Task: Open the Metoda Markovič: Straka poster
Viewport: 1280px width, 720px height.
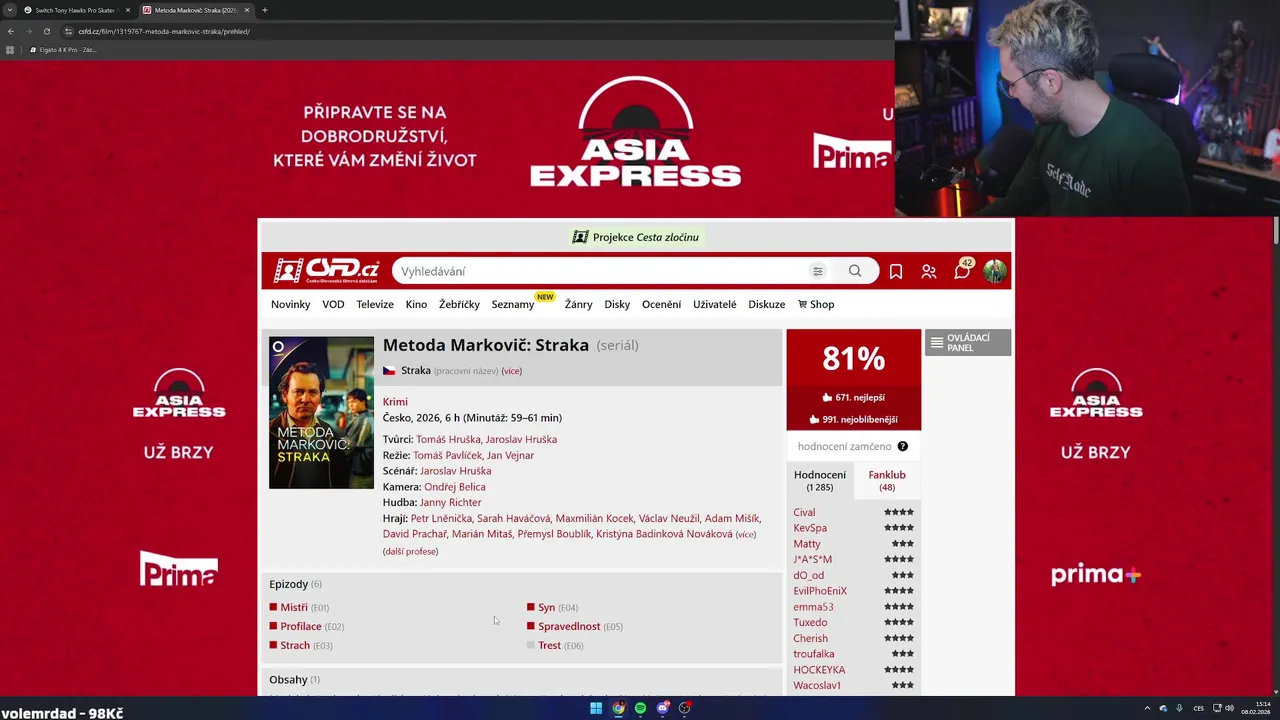Action: (321, 413)
